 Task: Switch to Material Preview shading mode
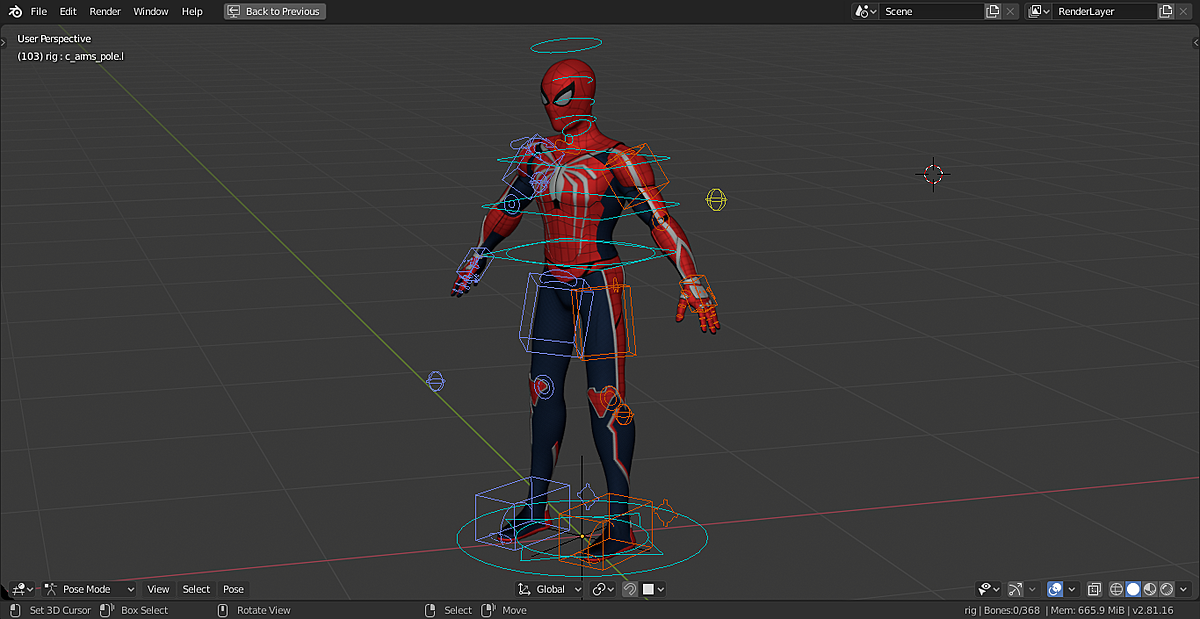pyautogui.click(x=1148, y=589)
